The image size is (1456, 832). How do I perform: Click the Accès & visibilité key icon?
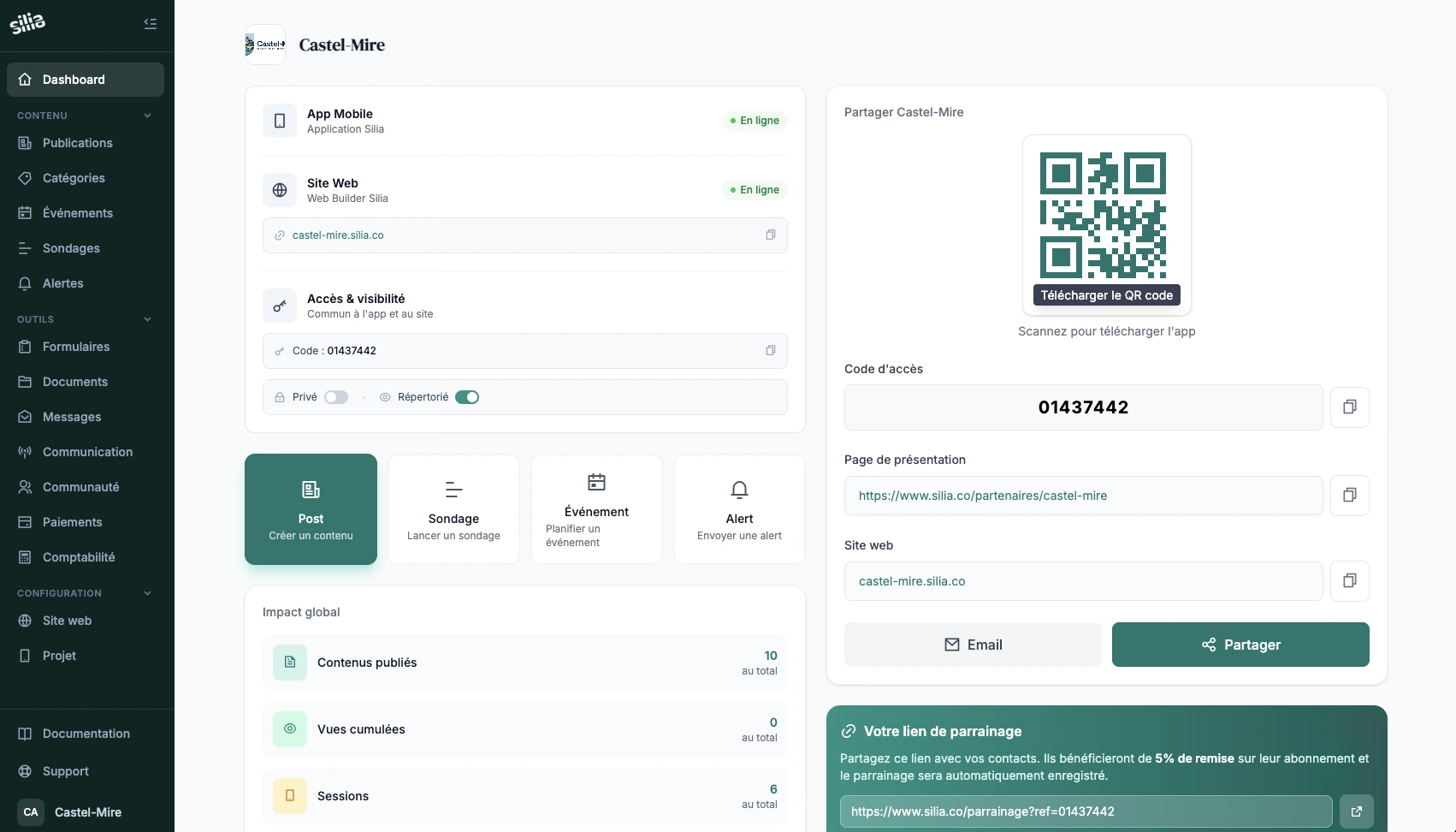click(280, 306)
